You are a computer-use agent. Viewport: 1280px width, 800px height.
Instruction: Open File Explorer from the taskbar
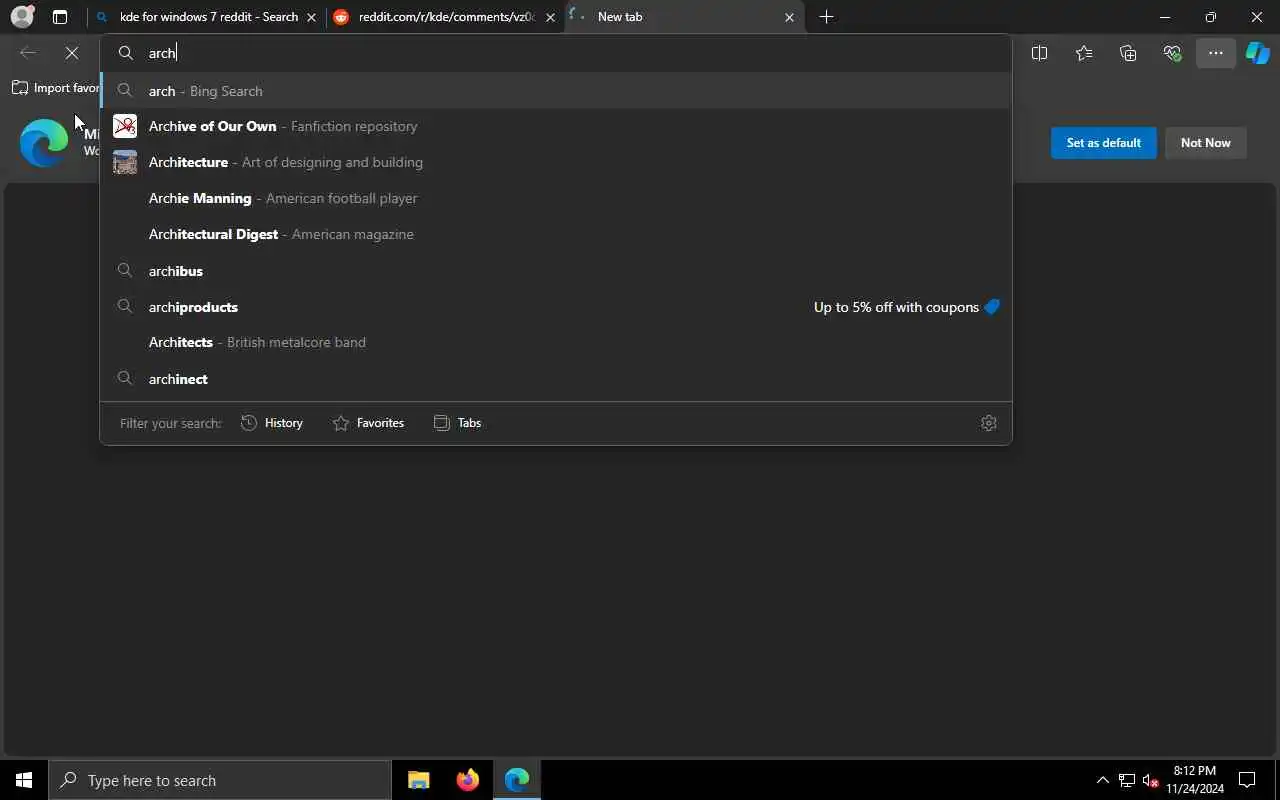click(x=419, y=780)
